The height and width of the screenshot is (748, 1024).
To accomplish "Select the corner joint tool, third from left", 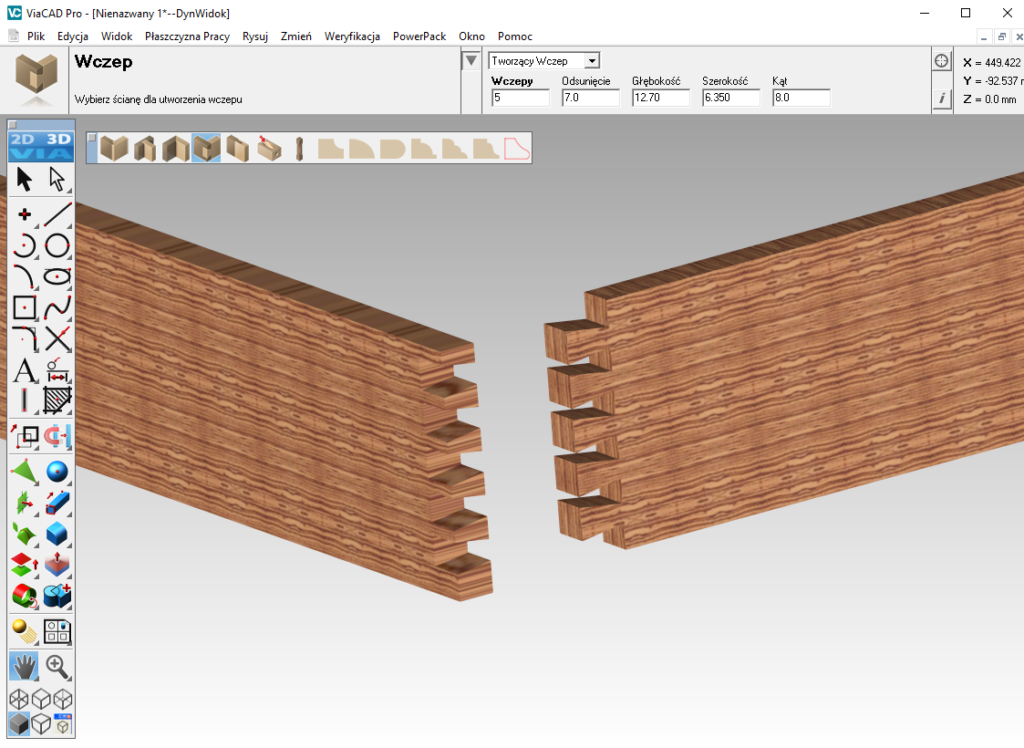I will 176,148.
